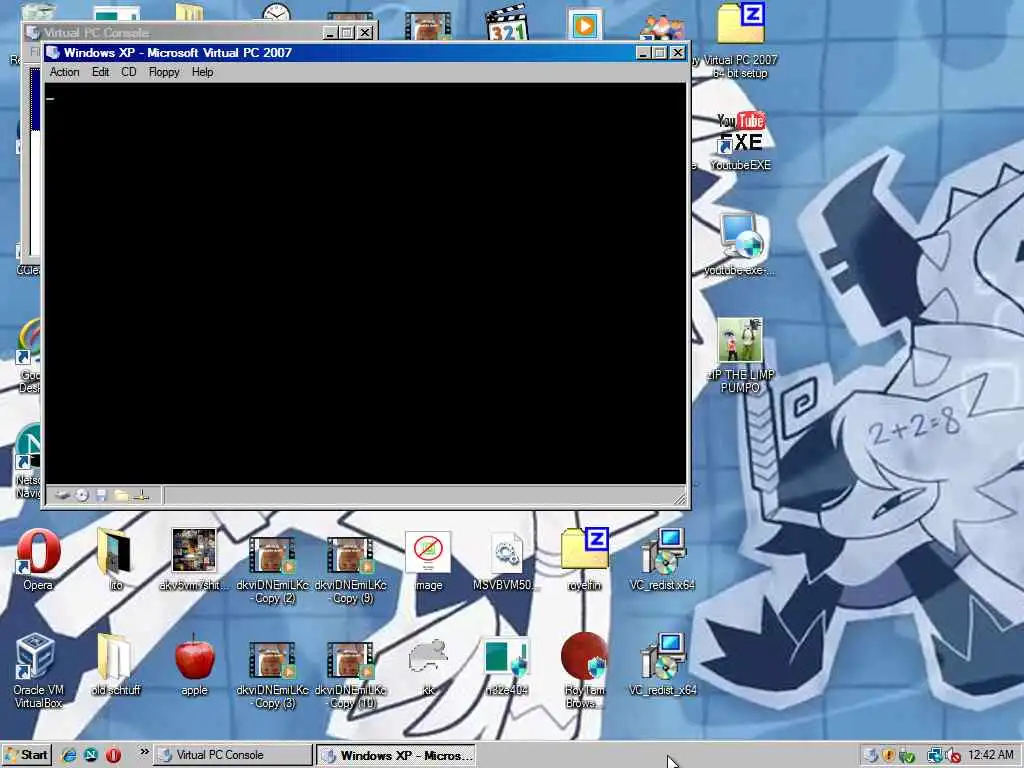Click the network adapter status icon
This screenshot has height=768, width=1024.
tap(141, 496)
